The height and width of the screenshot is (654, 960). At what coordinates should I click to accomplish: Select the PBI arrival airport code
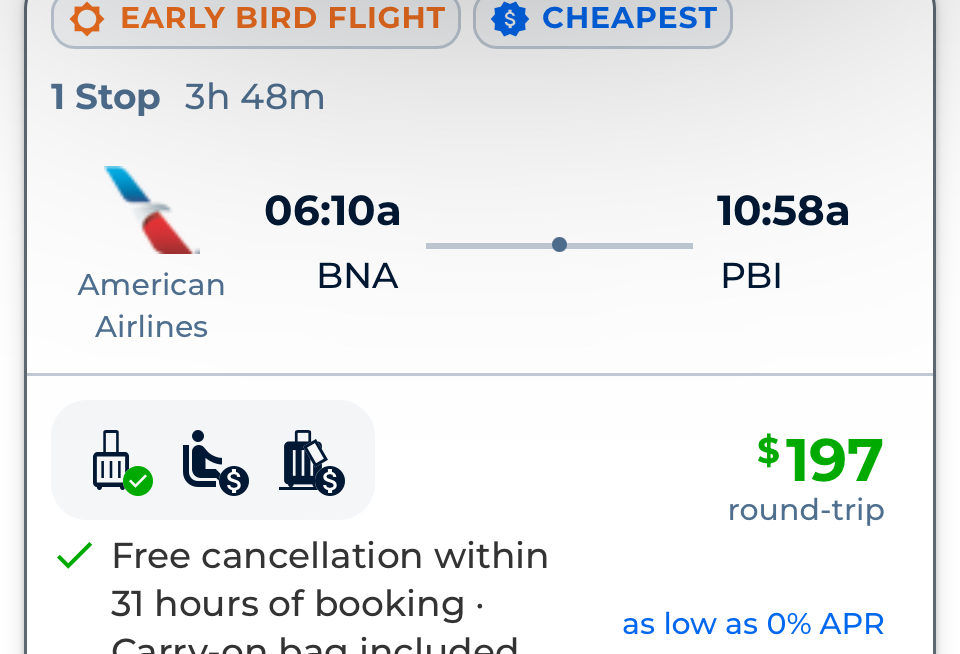(x=751, y=276)
